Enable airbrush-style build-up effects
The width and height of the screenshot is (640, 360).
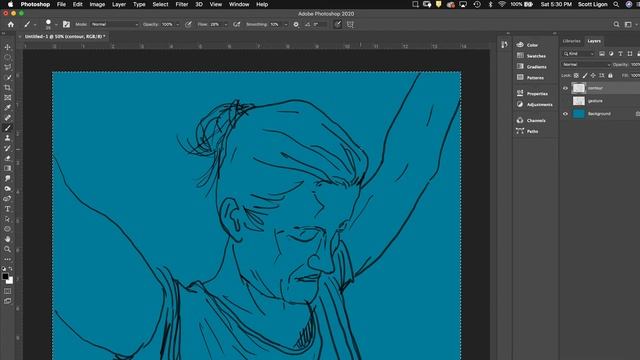tap(236, 24)
